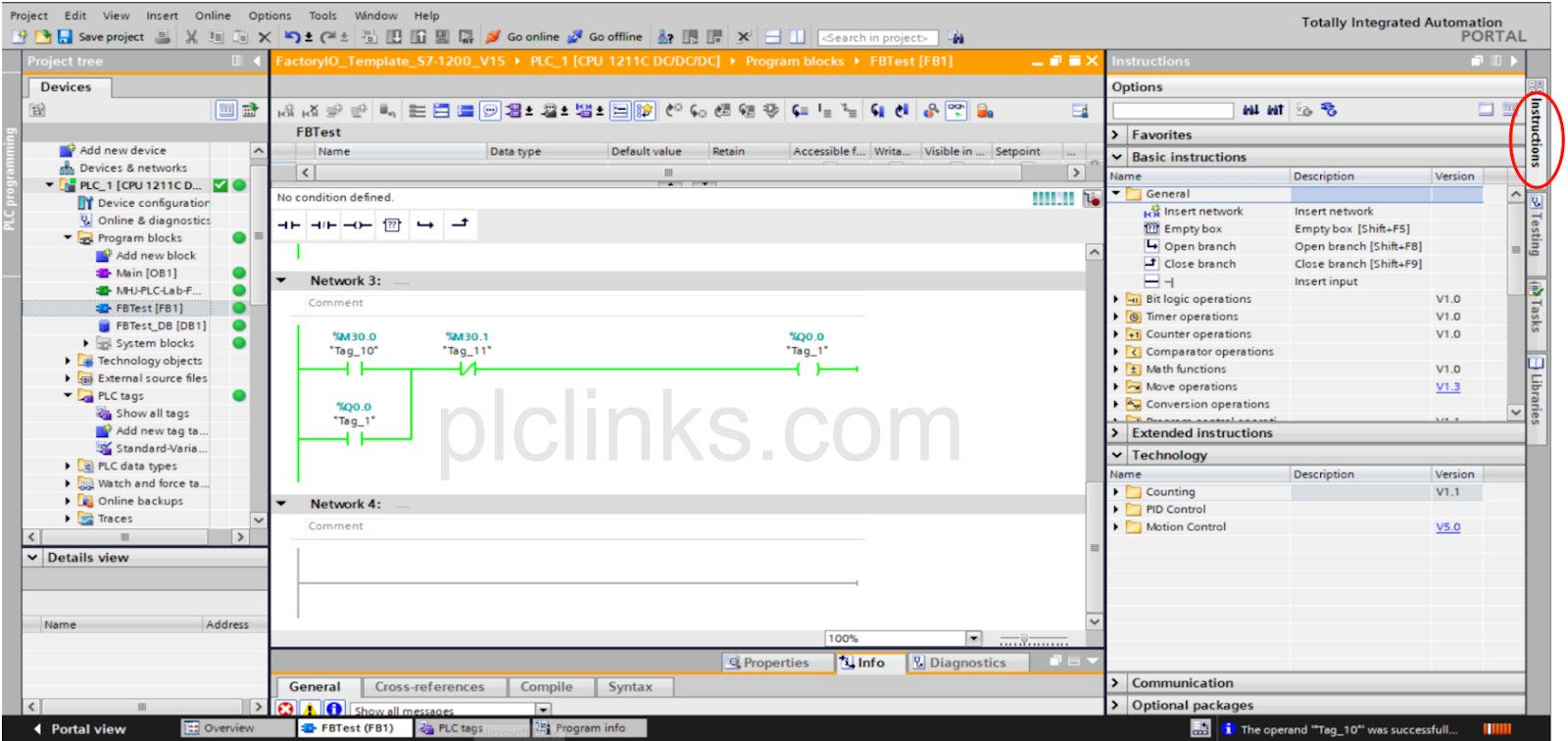Click the warning filter icon in Info panel
This screenshot has width=1568, height=741.
(x=310, y=709)
